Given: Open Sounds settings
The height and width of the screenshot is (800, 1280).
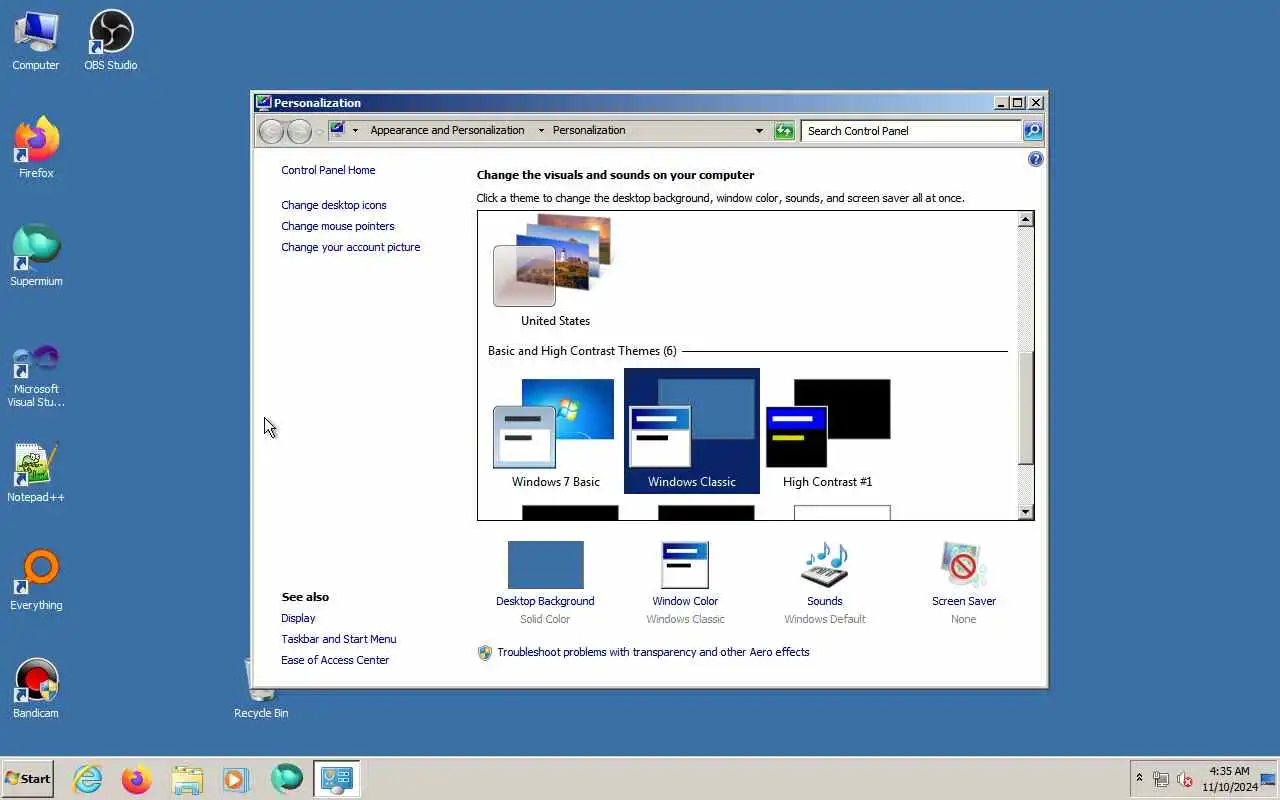Looking at the screenshot, I should pos(825,582).
